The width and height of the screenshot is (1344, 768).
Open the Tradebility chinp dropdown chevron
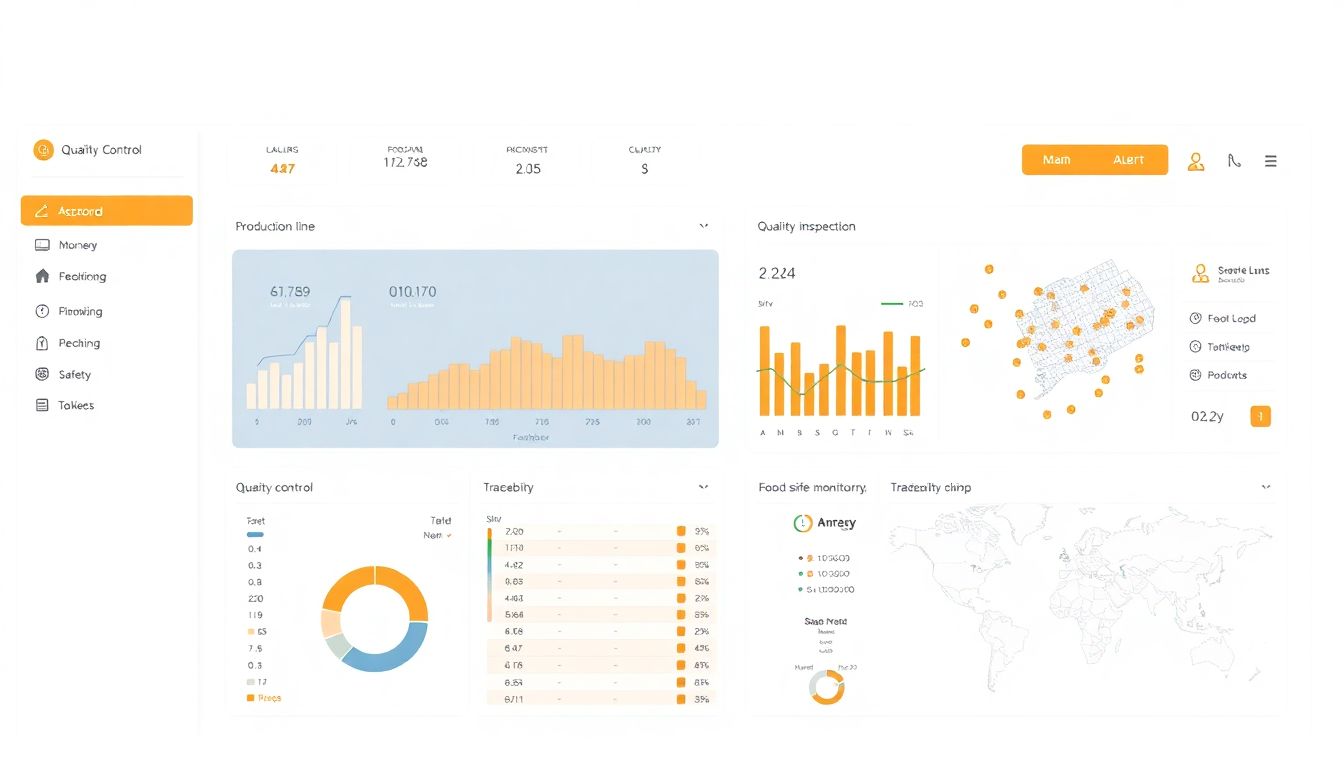tap(1266, 487)
